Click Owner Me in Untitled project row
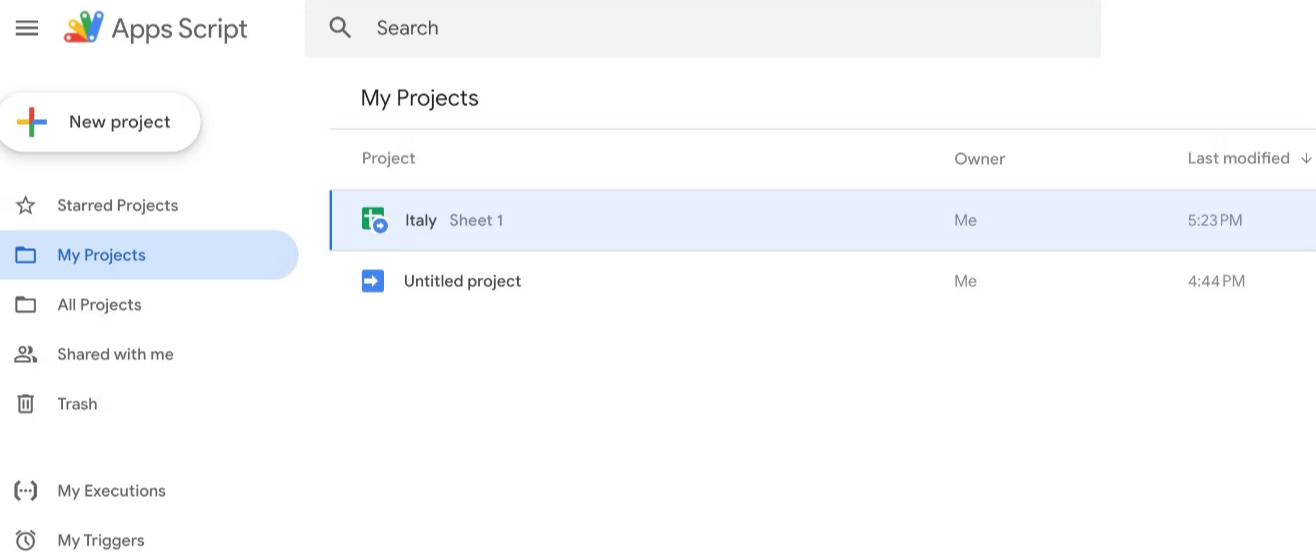This screenshot has width=1316, height=559. (965, 281)
